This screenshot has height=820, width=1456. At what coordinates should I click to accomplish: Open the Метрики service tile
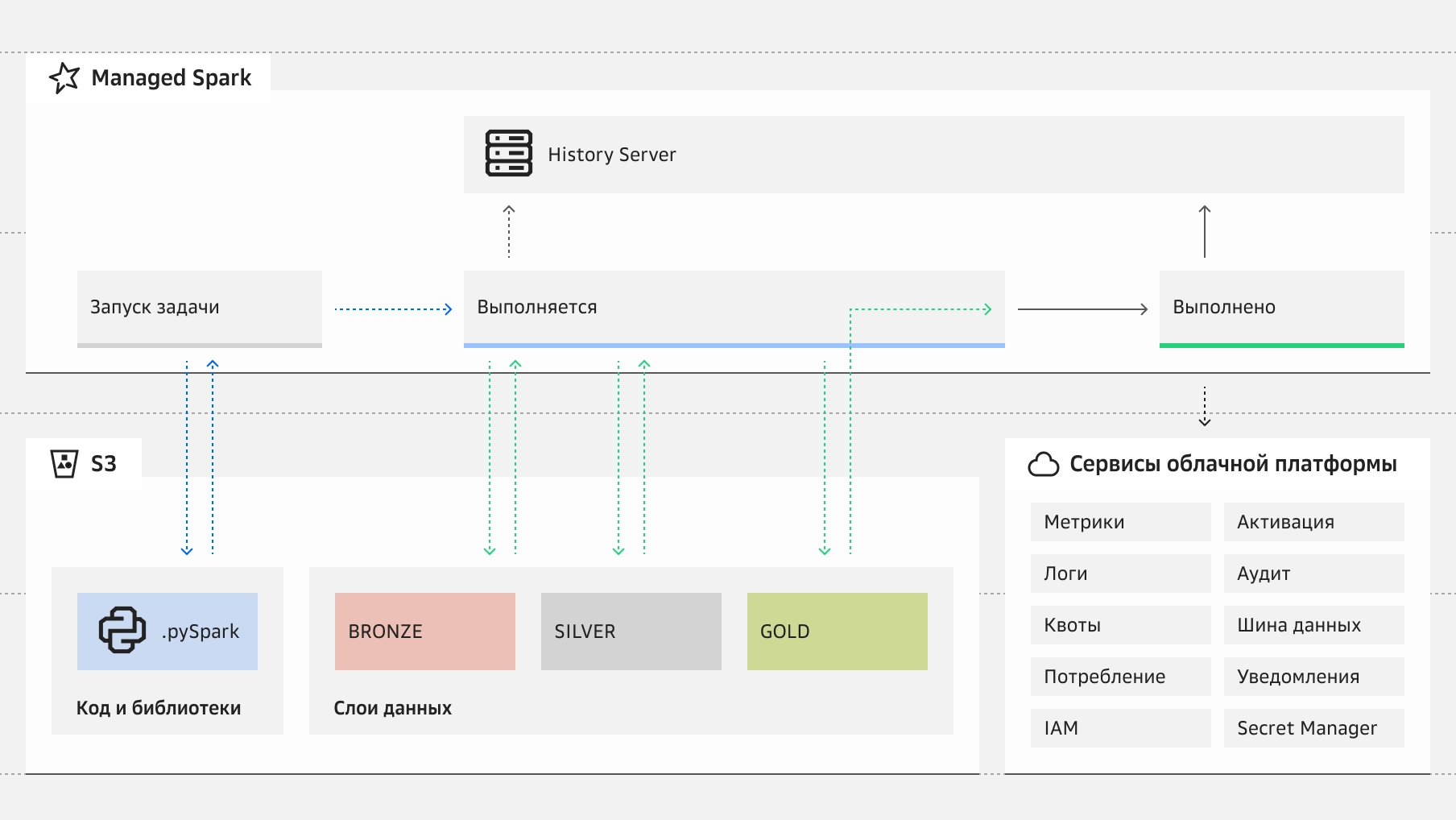pos(1120,522)
